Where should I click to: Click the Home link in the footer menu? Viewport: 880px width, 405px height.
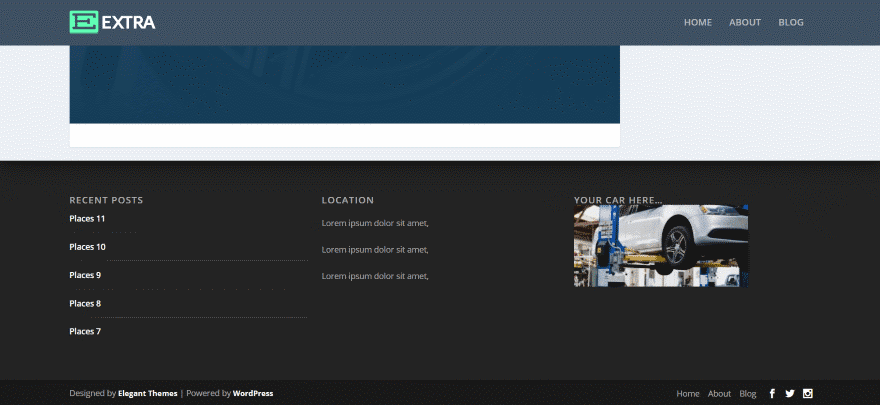[688, 394]
